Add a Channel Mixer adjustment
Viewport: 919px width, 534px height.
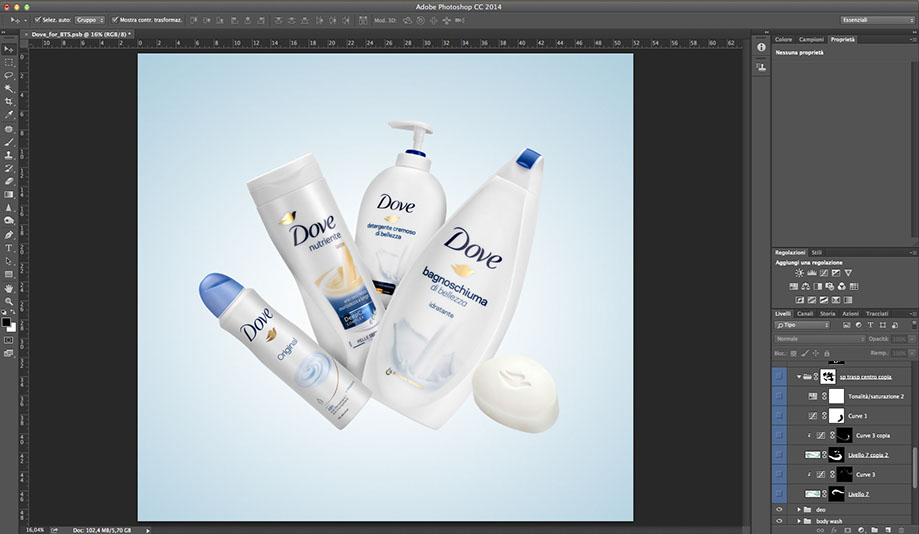pyautogui.click(x=842, y=287)
